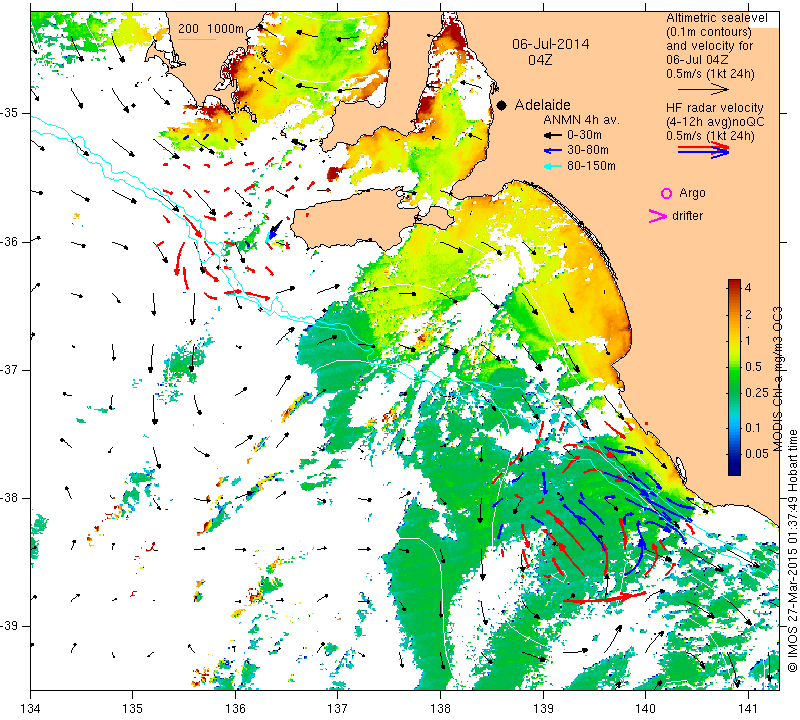Click the magenta Argo circle legend symbol

pyautogui.click(x=666, y=193)
